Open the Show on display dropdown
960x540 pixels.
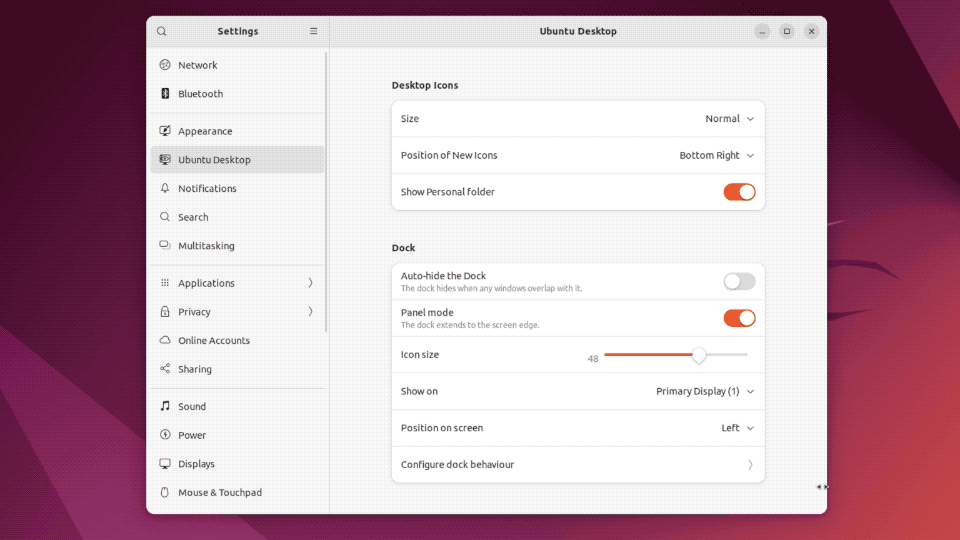tap(705, 391)
